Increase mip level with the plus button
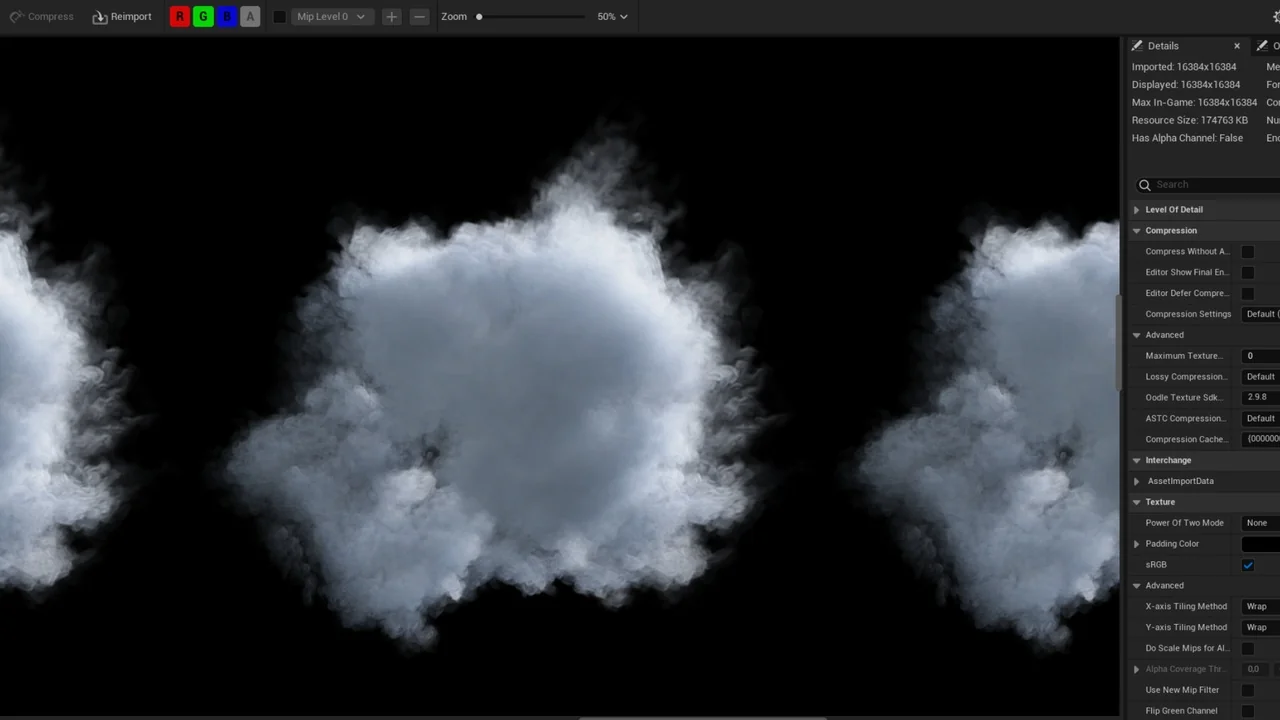Viewport: 1280px width, 720px height. [x=392, y=17]
